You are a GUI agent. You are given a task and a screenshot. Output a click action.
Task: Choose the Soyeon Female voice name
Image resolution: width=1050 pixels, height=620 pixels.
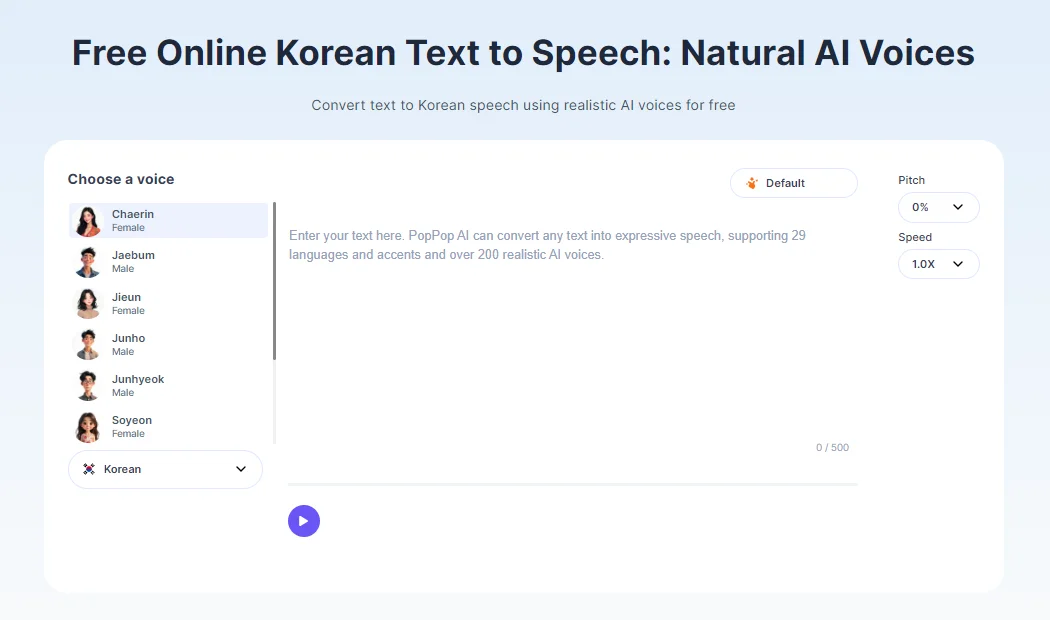click(x=132, y=420)
